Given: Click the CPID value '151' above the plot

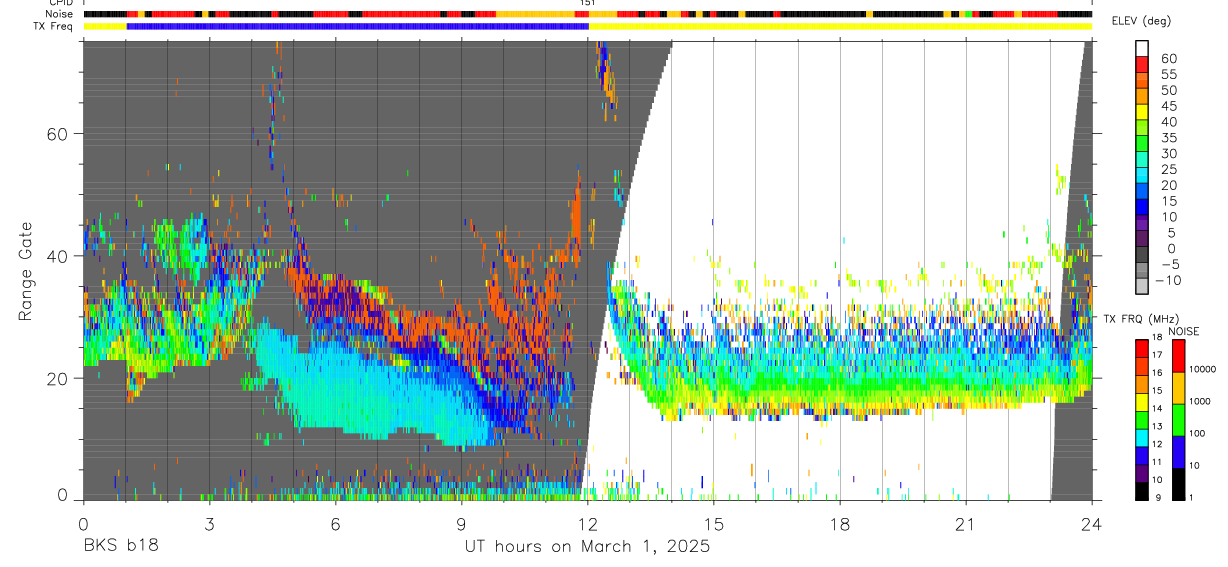Looking at the screenshot, I should [x=587, y=3].
